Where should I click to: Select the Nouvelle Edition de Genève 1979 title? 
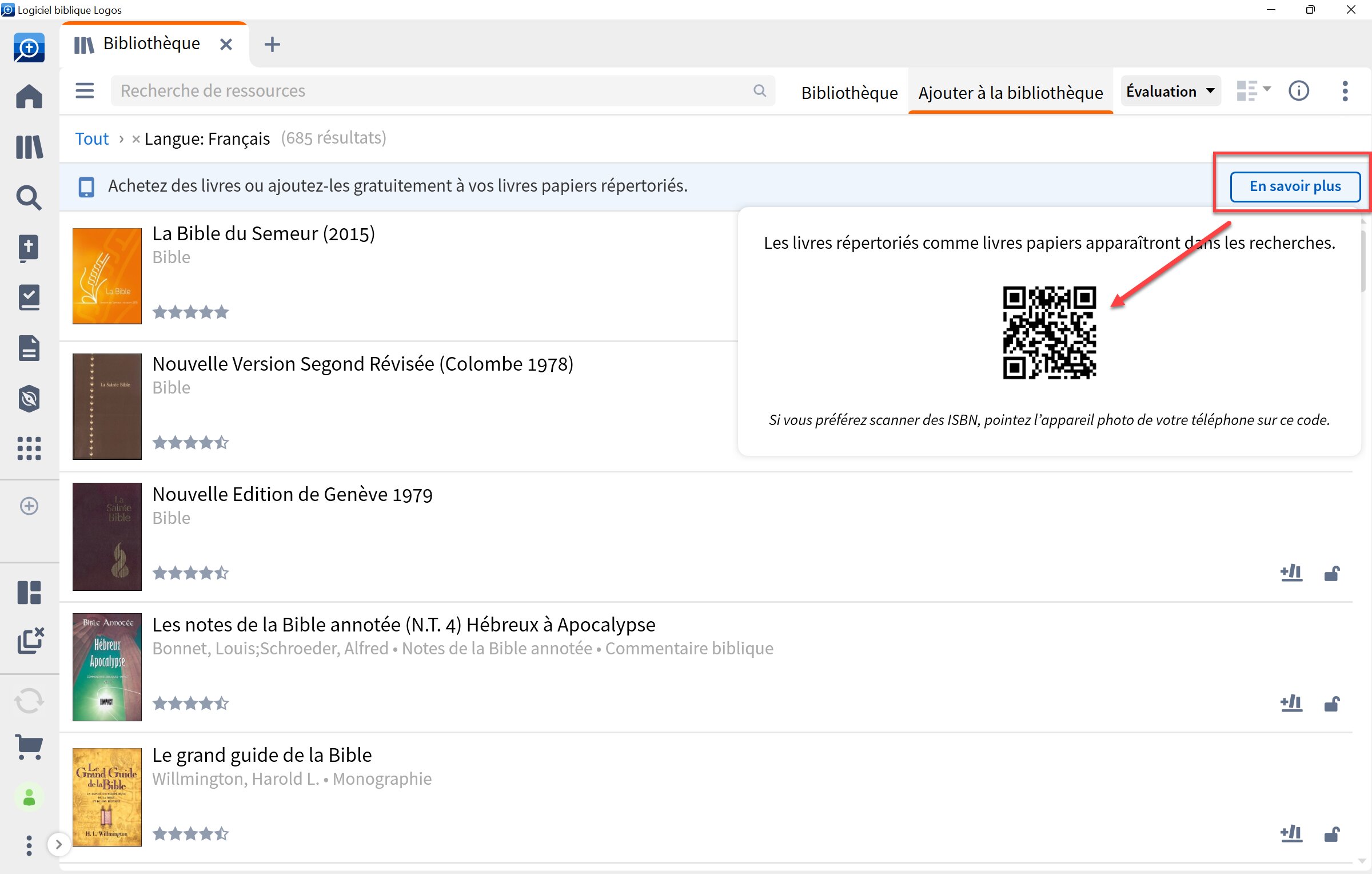pyautogui.click(x=292, y=495)
